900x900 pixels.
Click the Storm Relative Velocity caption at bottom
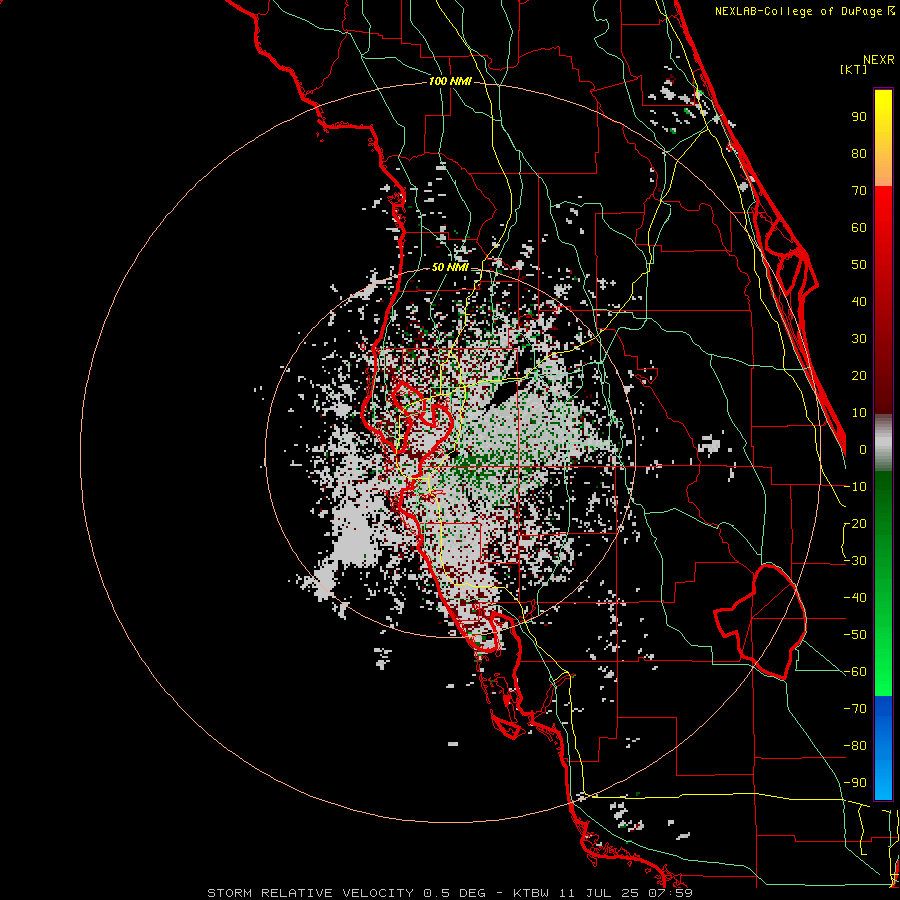[x=450, y=893]
